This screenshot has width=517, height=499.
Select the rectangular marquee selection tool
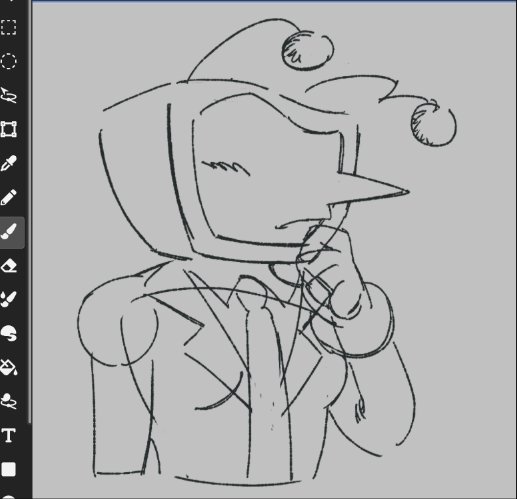pyautogui.click(x=9, y=27)
